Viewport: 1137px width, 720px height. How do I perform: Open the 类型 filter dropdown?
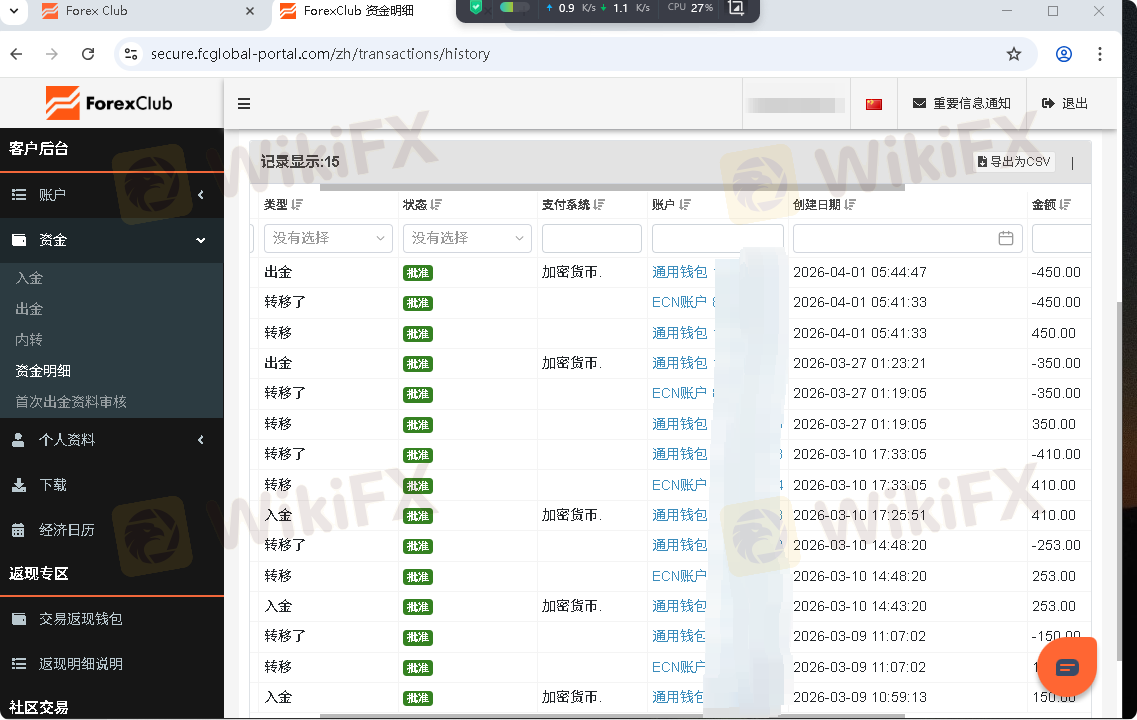328,238
